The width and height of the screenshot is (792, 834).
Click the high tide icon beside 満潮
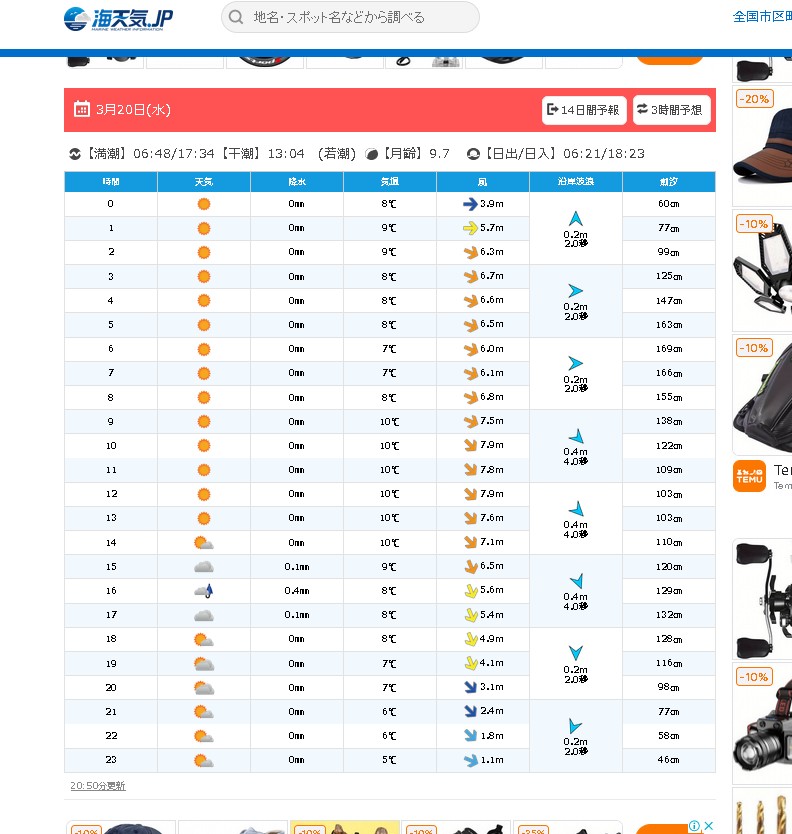coord(74,154)
